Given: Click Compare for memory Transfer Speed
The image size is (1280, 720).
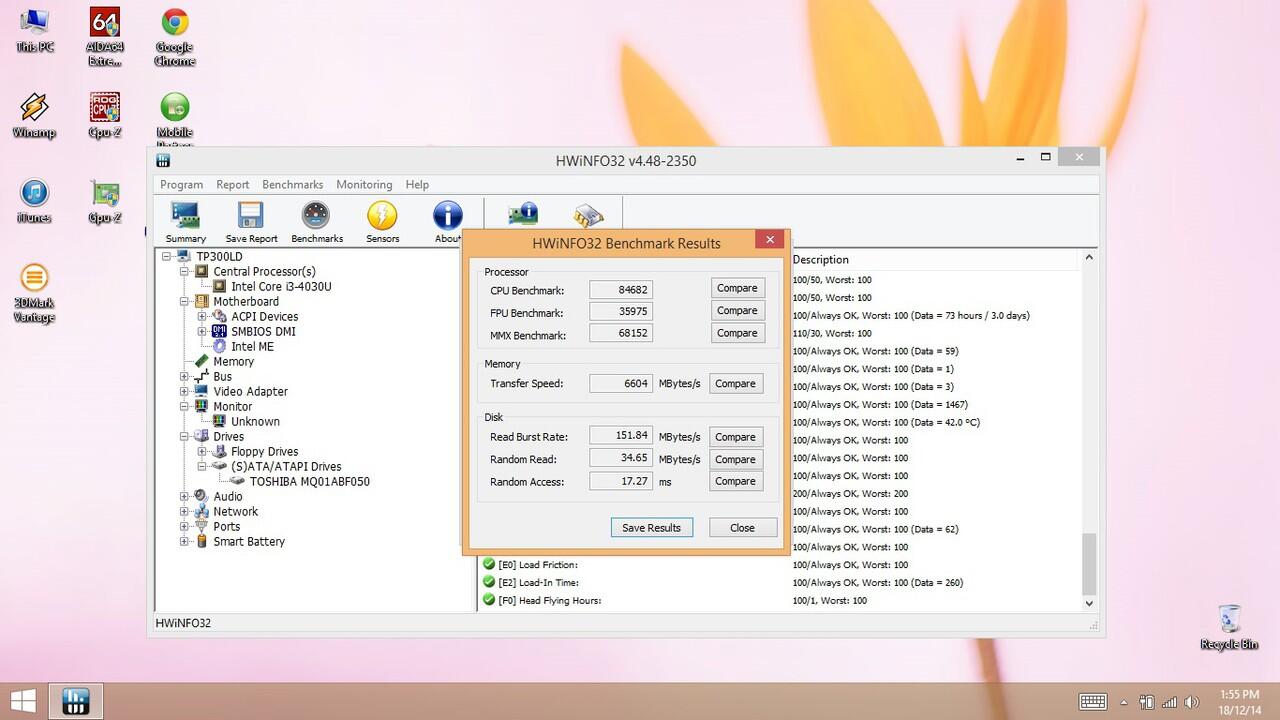Looking at the screenshot, I should pyautogui.click(x=735, y=384).
